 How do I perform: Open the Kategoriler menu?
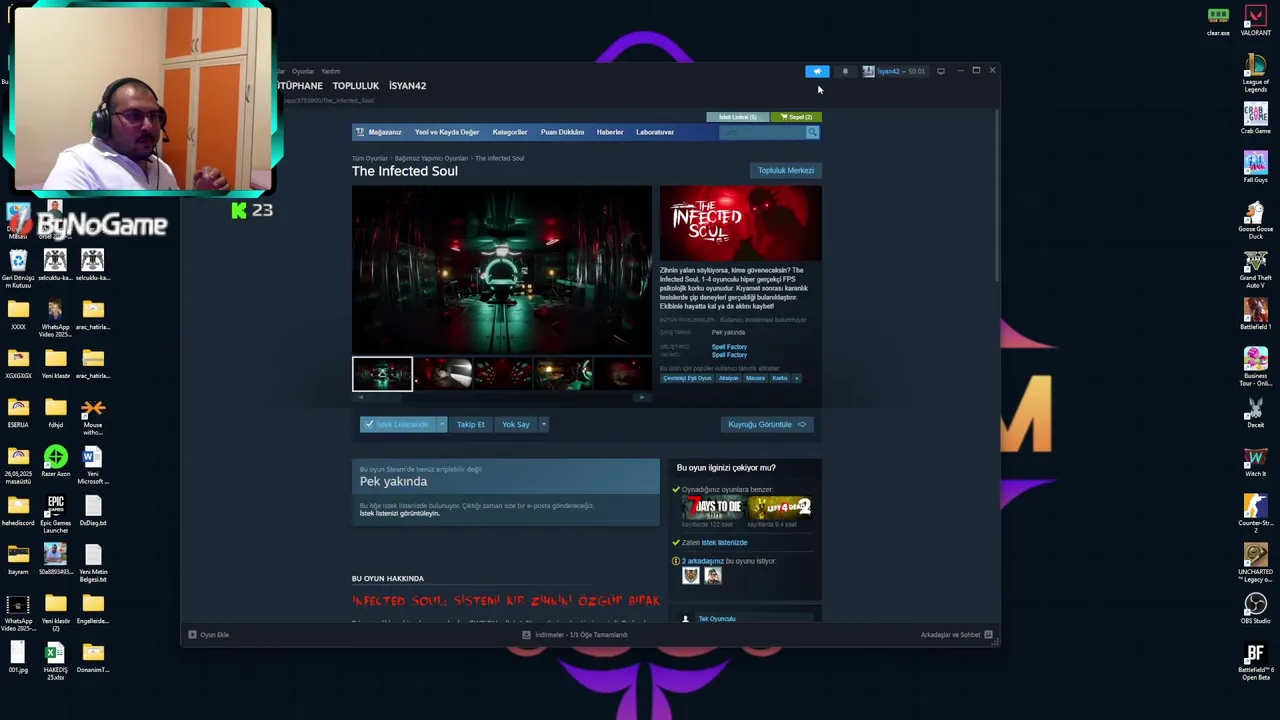click(x=510, y=132)
